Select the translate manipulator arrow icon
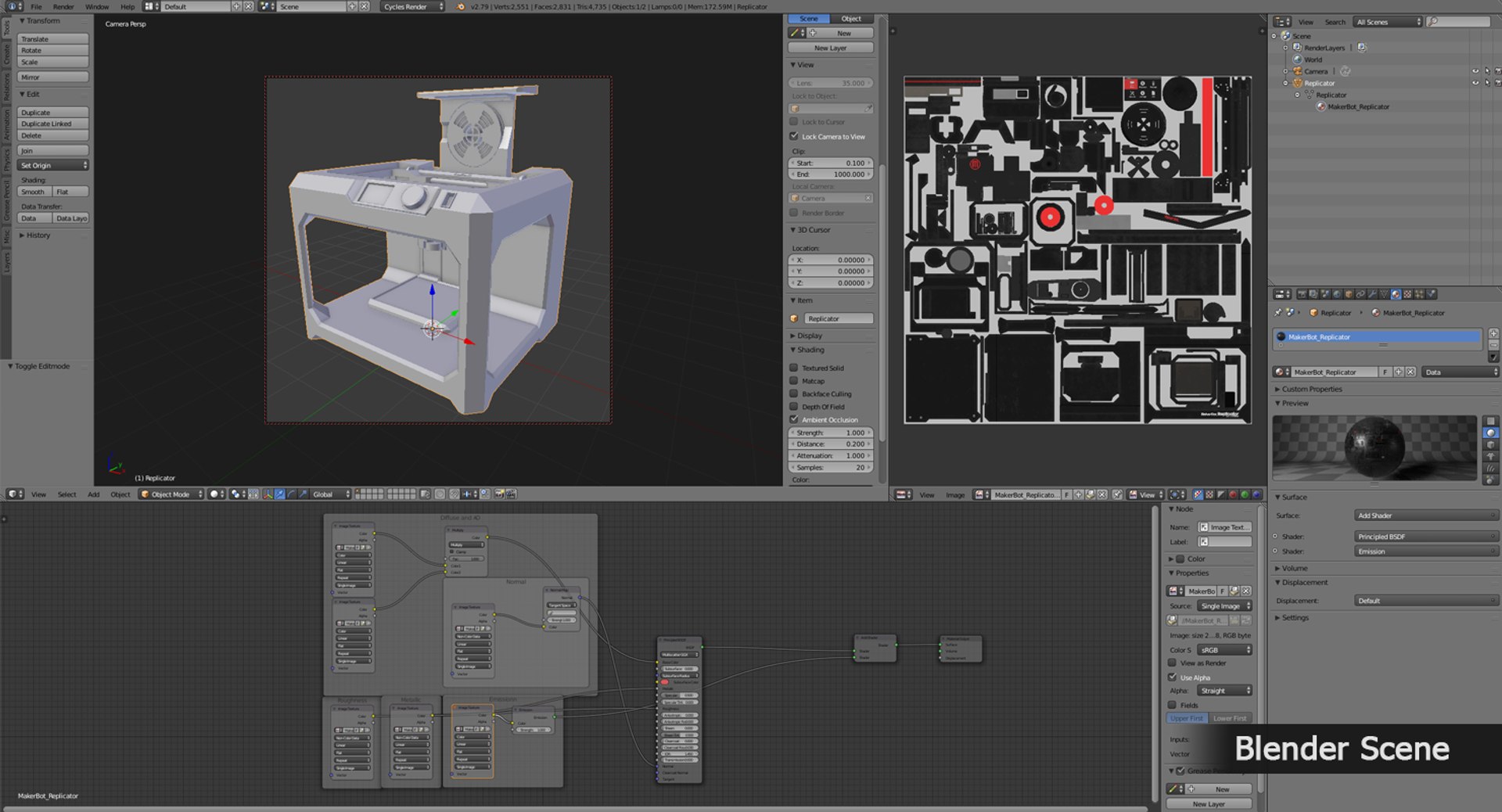The height and width of the screenshot is (812, 1502). [280, 494]
